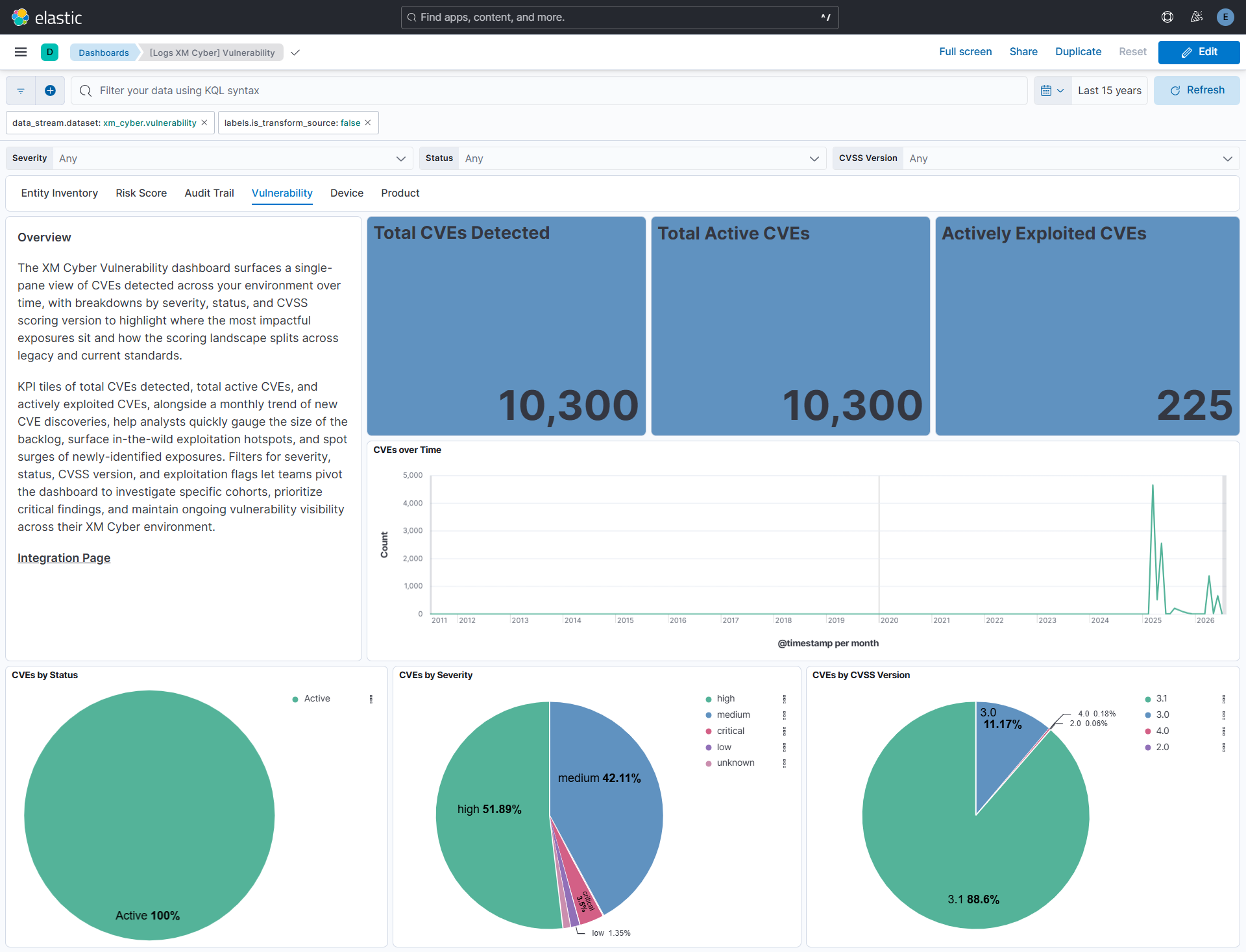Switch to the Product tab
The width and height of the screenshot is (1246, 952).
click(400, 193)
